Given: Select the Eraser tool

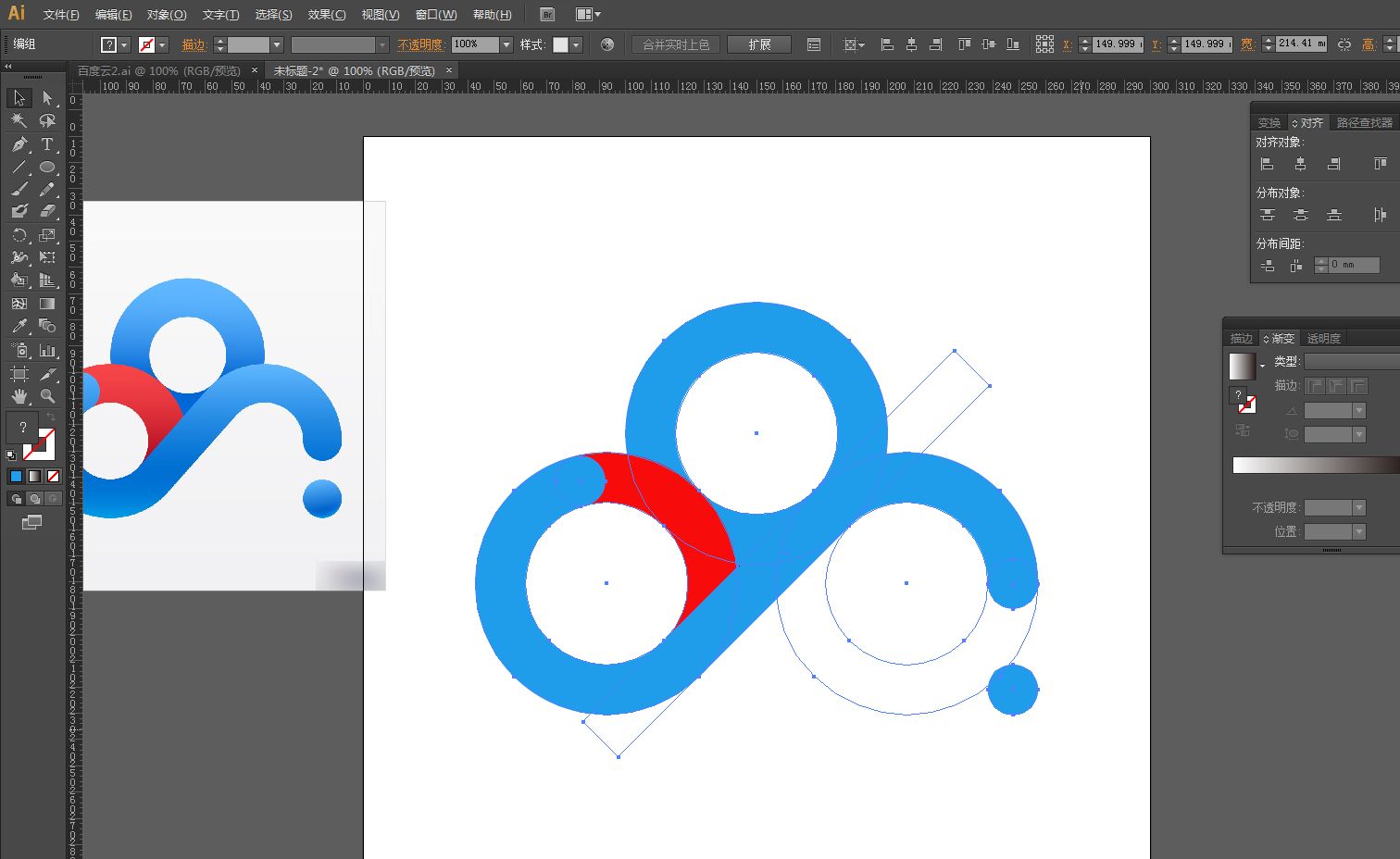Looking at the screenshot, I should [47, 211].
